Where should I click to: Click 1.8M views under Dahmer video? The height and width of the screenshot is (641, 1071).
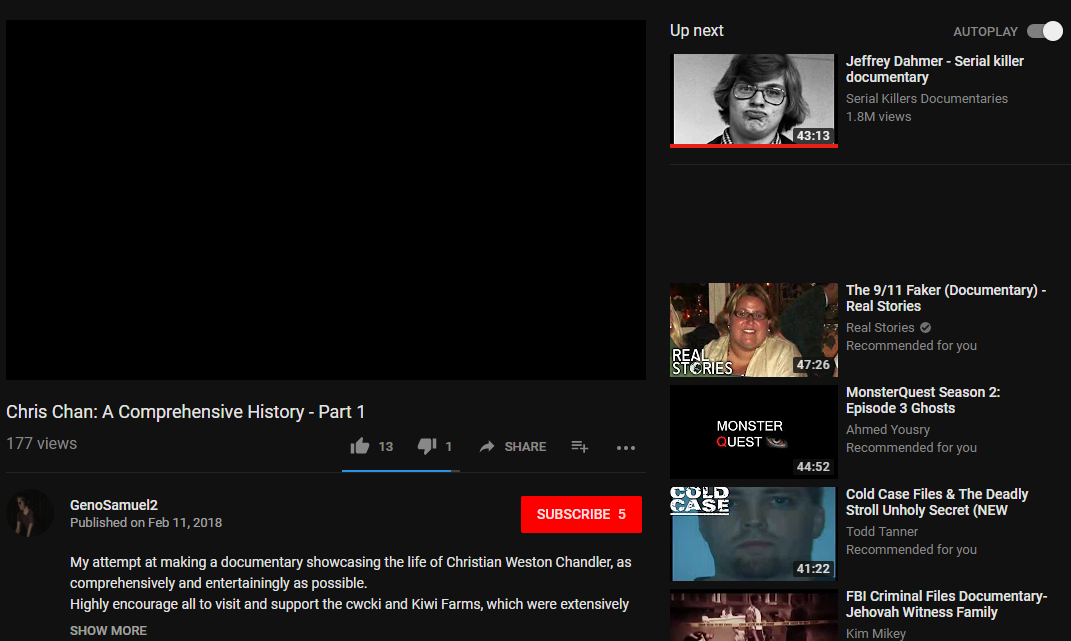click(878, 116)
